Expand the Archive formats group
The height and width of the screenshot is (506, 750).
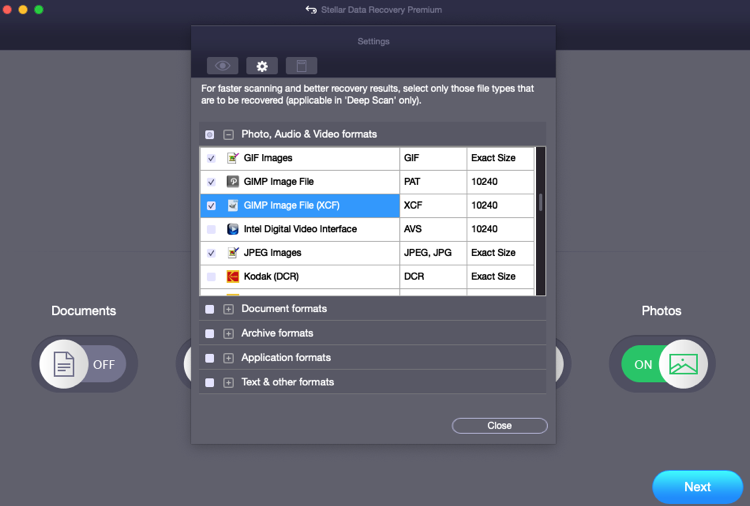click(x=229, y=333)
